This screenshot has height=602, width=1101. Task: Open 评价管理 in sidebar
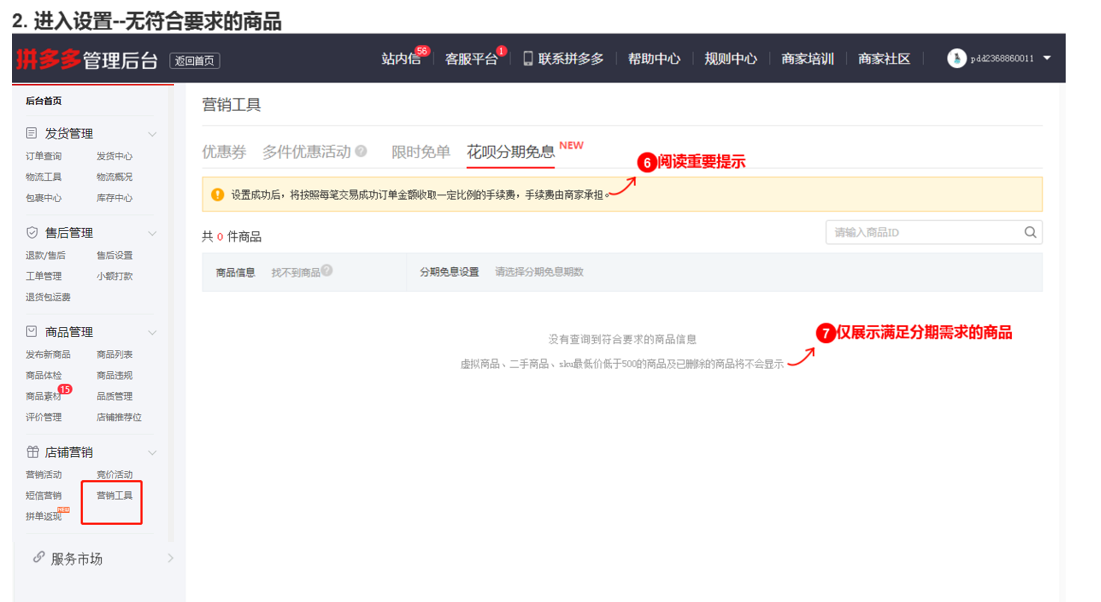point(44,417)
